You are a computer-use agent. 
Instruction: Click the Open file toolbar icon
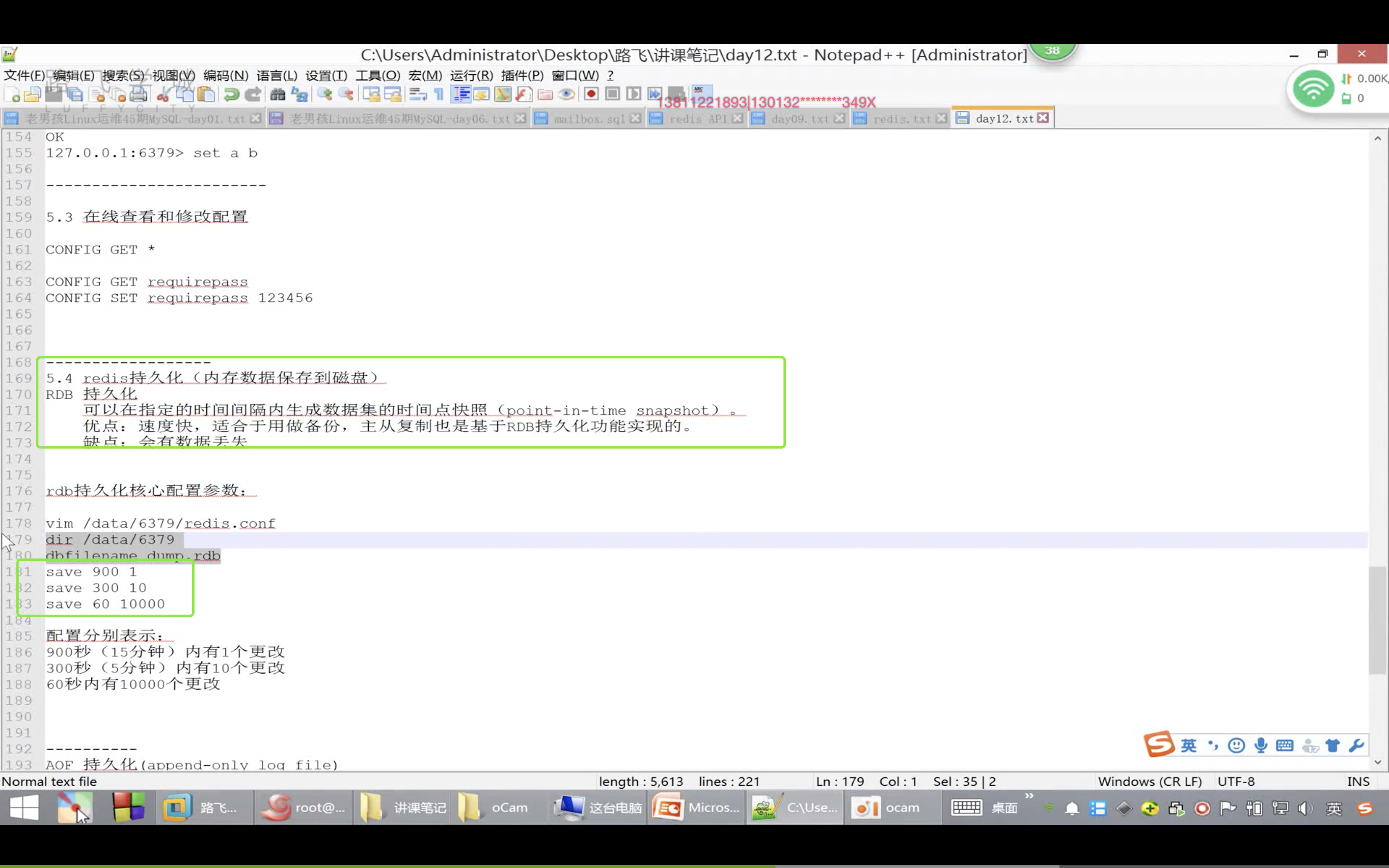(32, 94)
